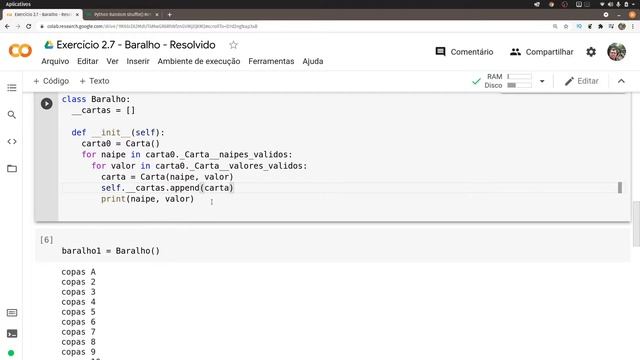Viewport: 640px width, 360px height.
Task: Click the RAM usage bar
Action: point(519,76)
